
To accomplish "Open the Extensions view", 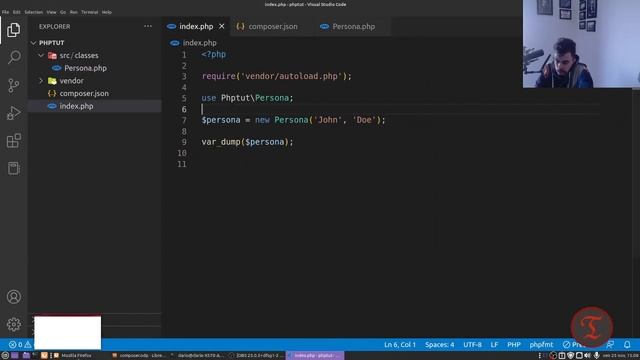I will click(x=13, y=141).
